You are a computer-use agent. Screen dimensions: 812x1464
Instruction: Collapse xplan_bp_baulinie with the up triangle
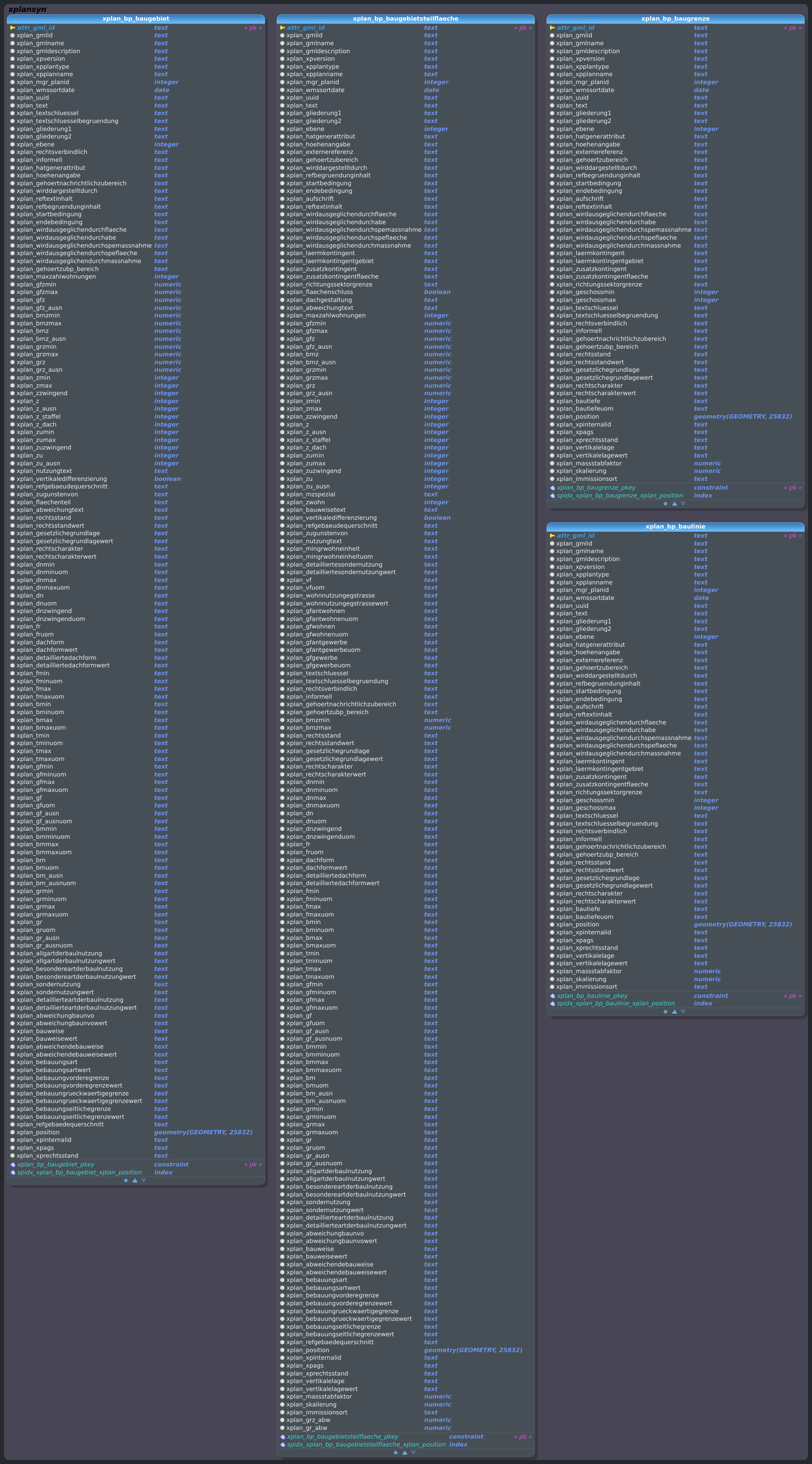[x=674, y=1012]
